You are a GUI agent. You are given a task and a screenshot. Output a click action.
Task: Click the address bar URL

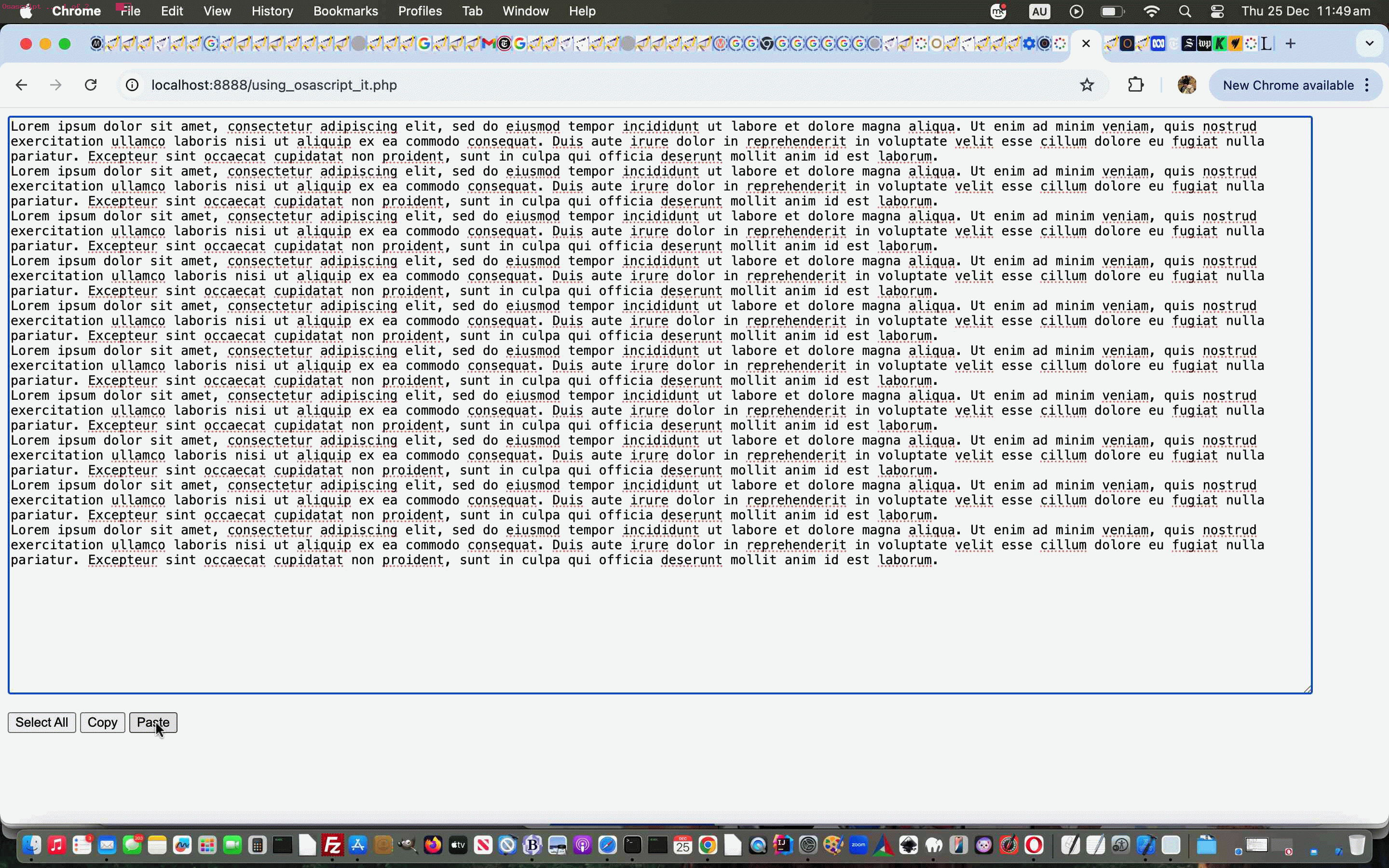274,85
